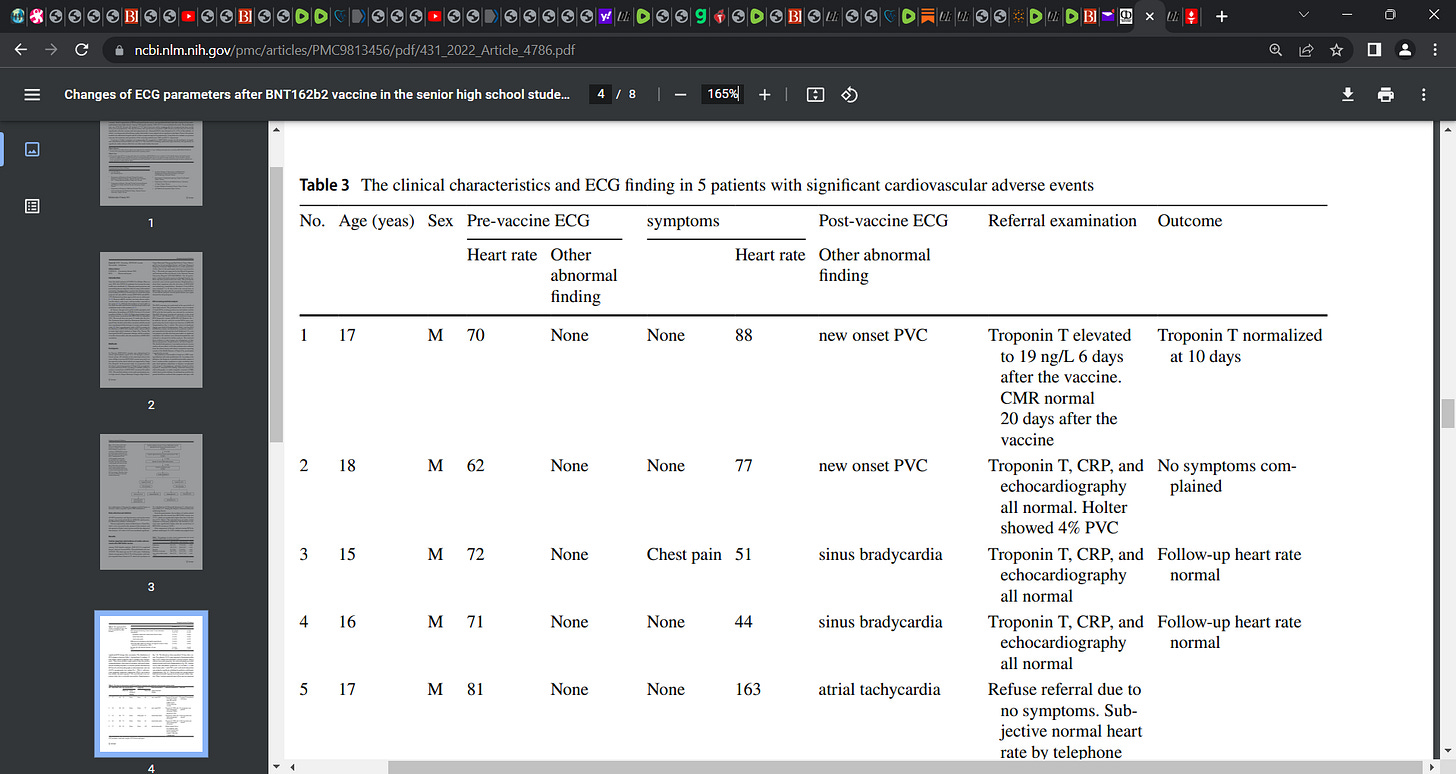
Task: Select page 2 thumbnail
Action: pos(151,320)
